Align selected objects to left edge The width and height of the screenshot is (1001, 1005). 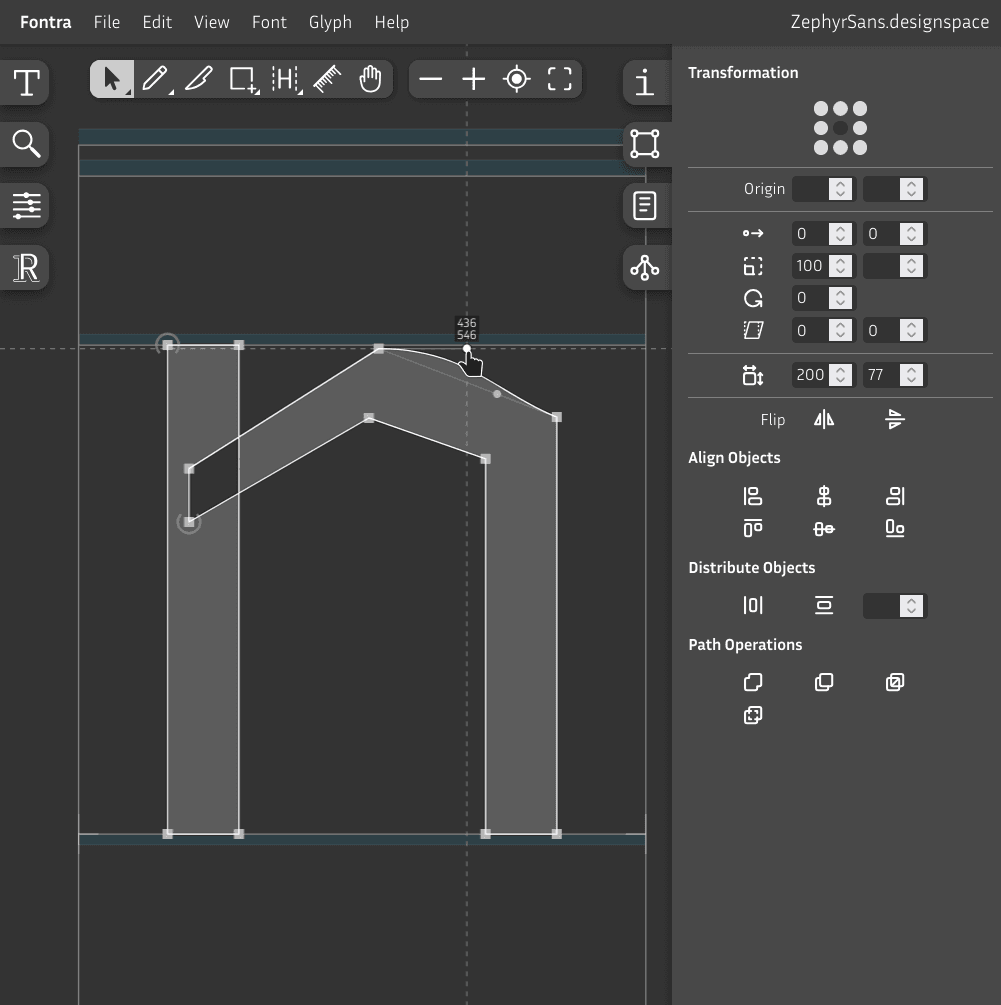(x=753, y=496)
